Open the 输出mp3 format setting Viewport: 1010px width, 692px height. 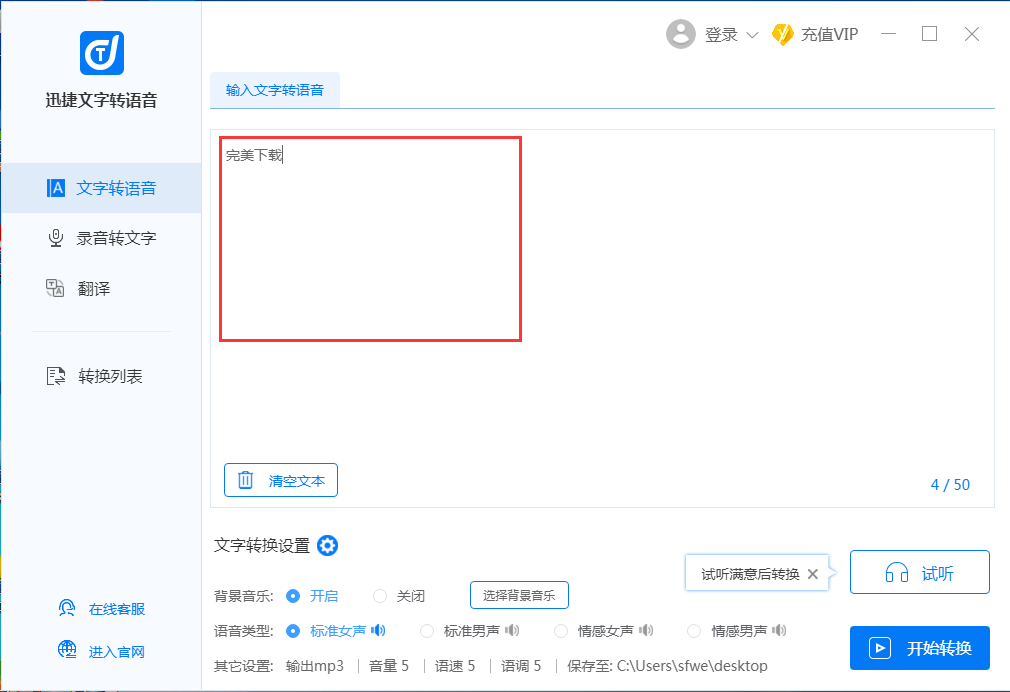tap(317, 665)
